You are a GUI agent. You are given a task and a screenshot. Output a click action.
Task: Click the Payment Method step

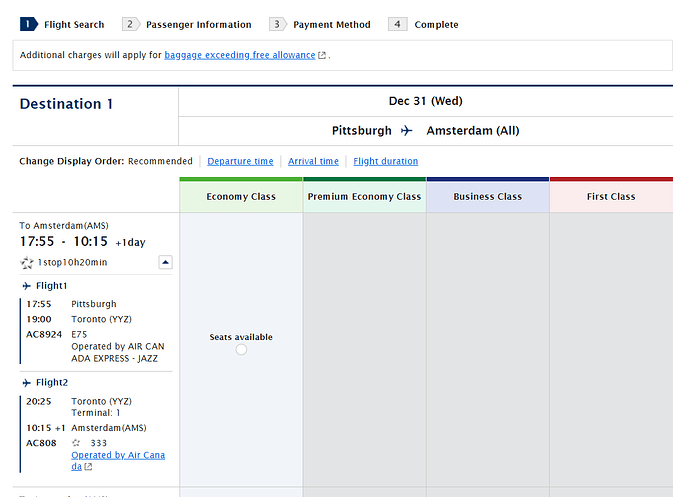331,24
